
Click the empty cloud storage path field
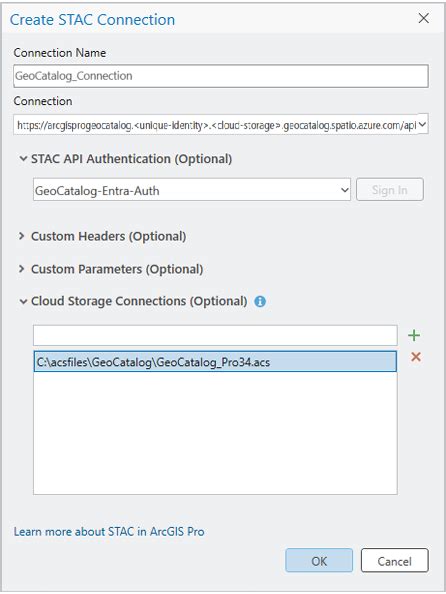pyautogui.click(x=215, y=335)
